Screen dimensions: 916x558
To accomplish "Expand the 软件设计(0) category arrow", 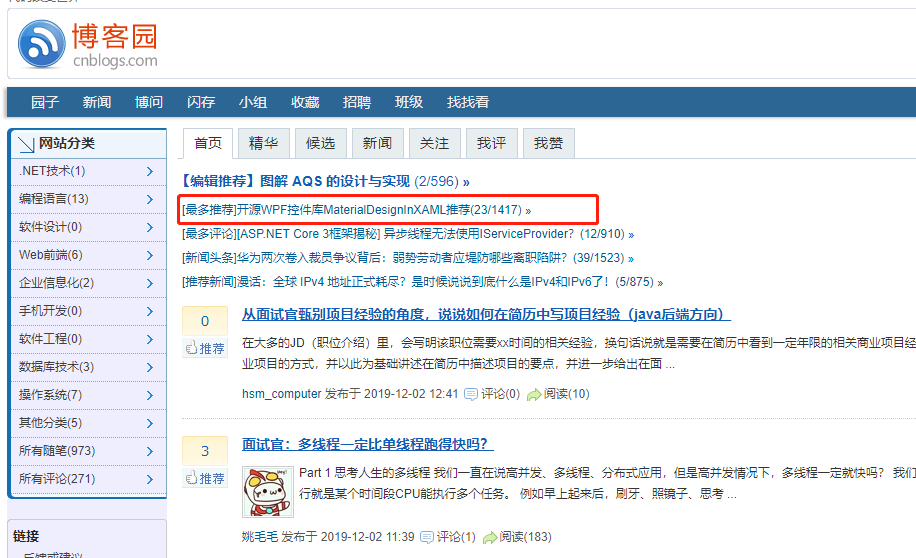I will (150, 227).
